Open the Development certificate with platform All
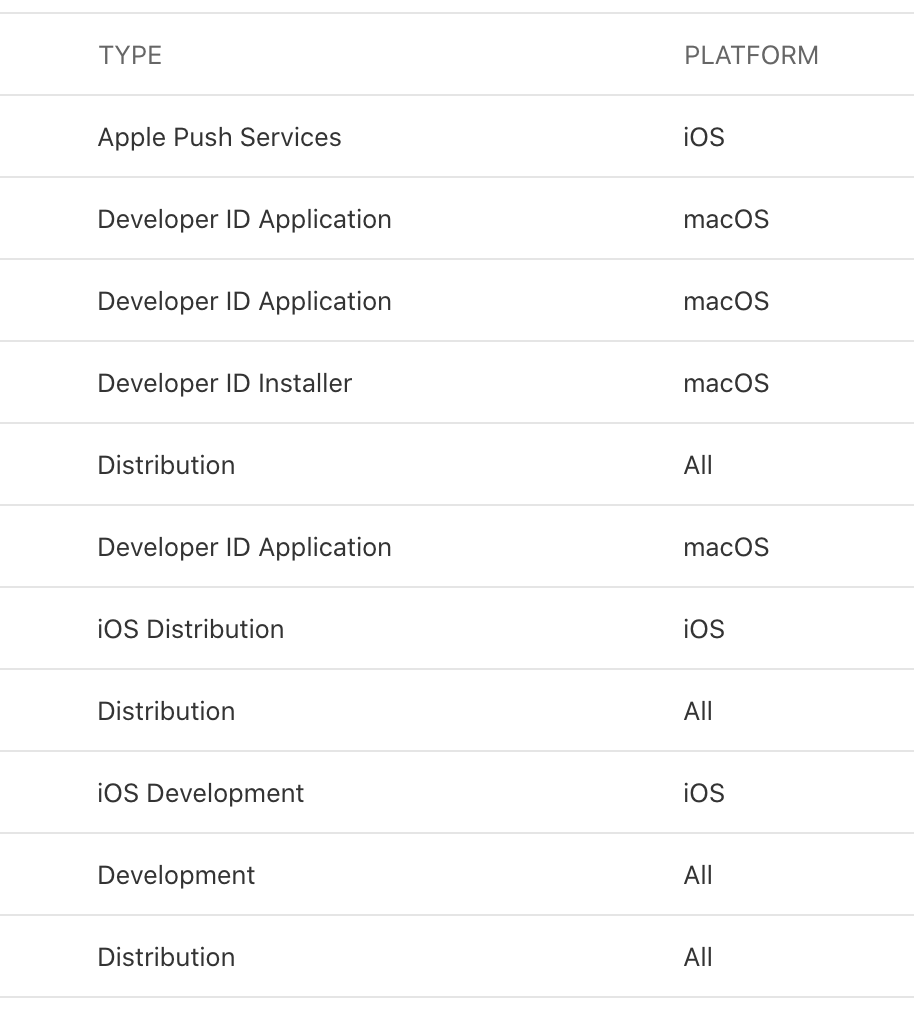This screenshot has width=914, height=1022. (177, 875)
